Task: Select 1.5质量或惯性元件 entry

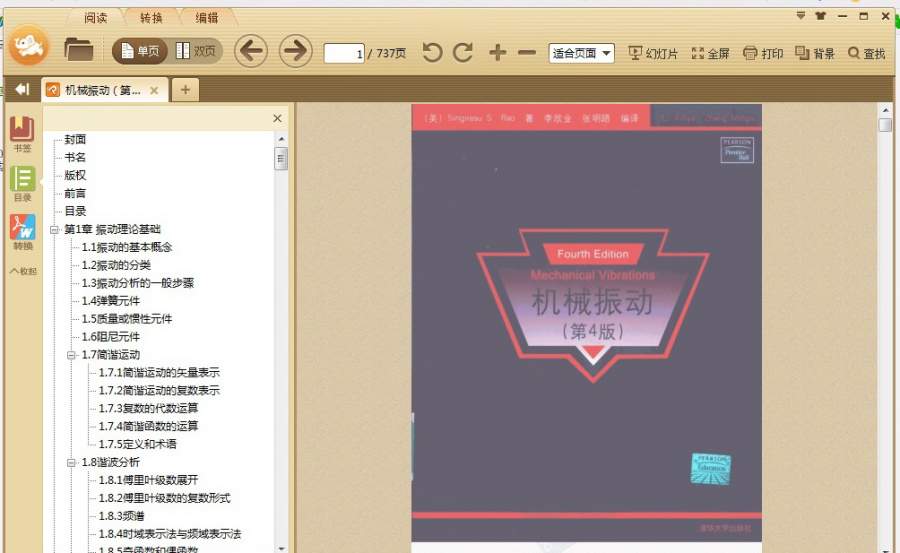Action: pyautogui.click(x=127, y=318)
